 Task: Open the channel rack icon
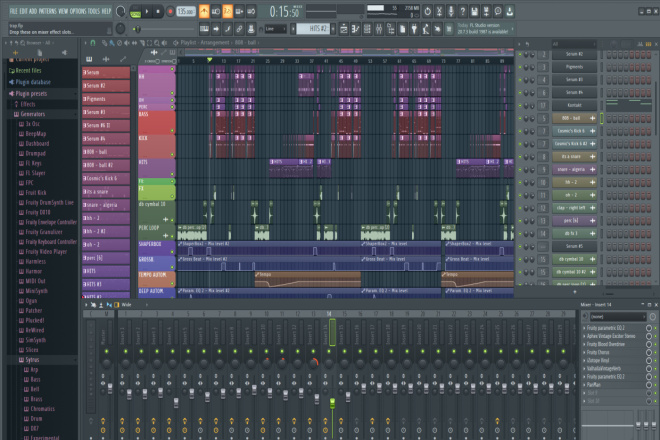click(367, 29)
